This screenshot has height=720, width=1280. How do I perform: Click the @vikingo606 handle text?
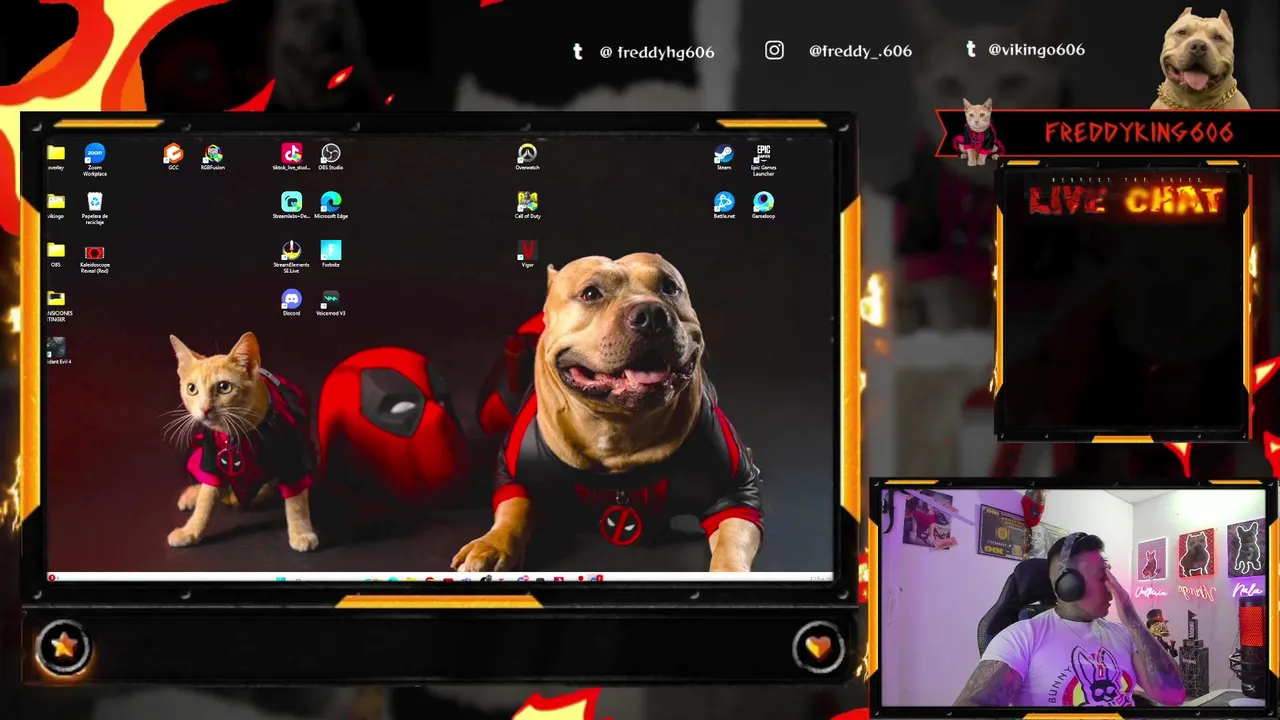point(1036,49)
